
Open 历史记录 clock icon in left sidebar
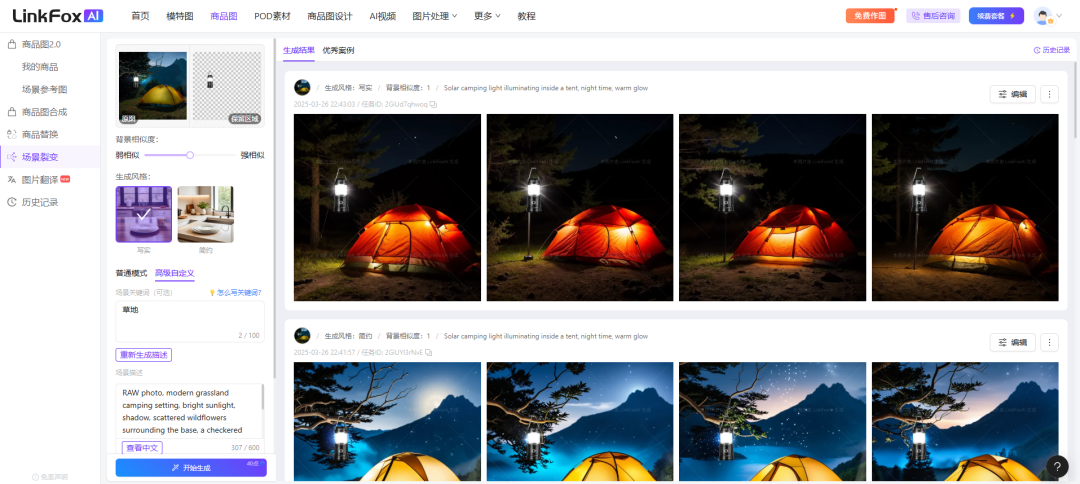tap(12, 202)
